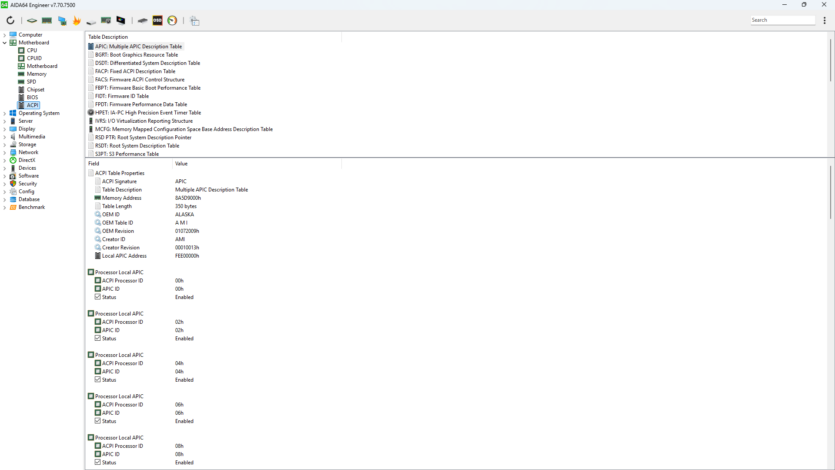Click Status checkbox for APIC ID 04h
This screenshot has width=835, height=470.
point(97,380)
